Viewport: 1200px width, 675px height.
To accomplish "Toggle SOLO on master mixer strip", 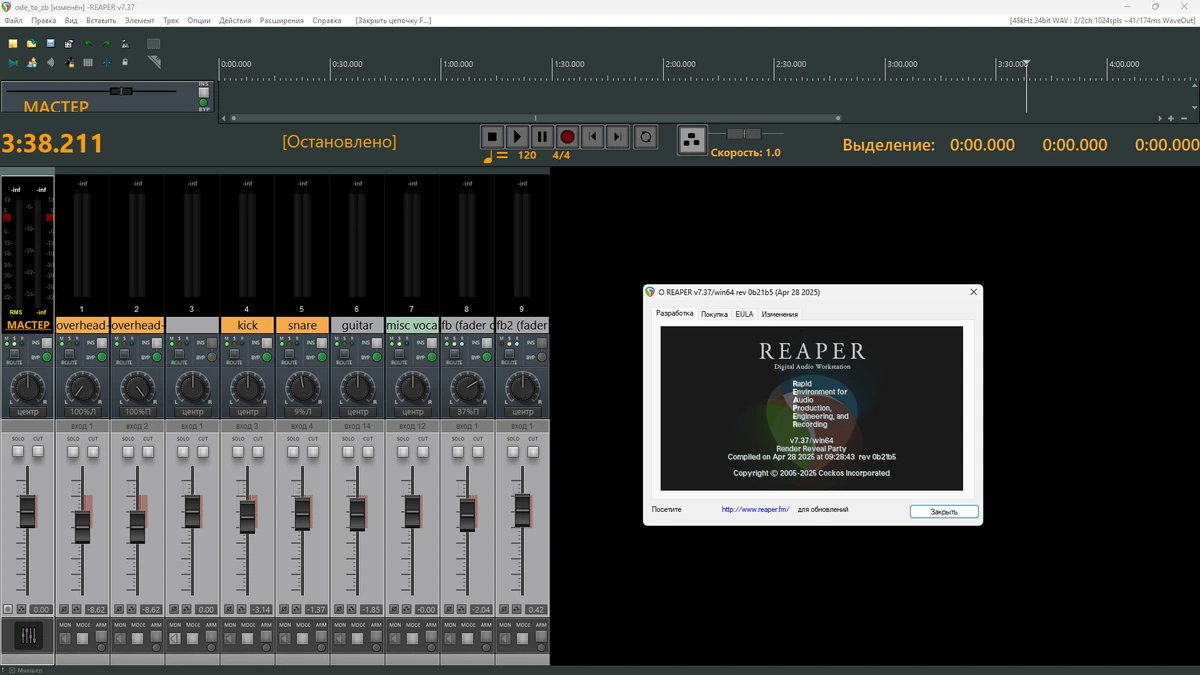I will coord(18,452).
